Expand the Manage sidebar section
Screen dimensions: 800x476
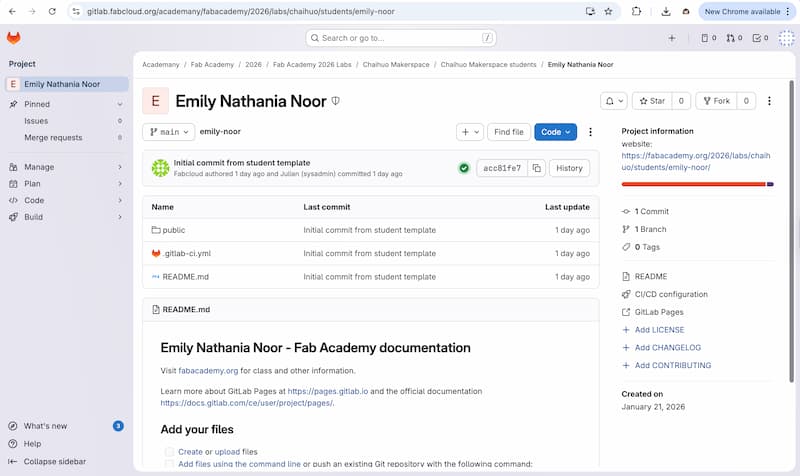pos(66,167)
